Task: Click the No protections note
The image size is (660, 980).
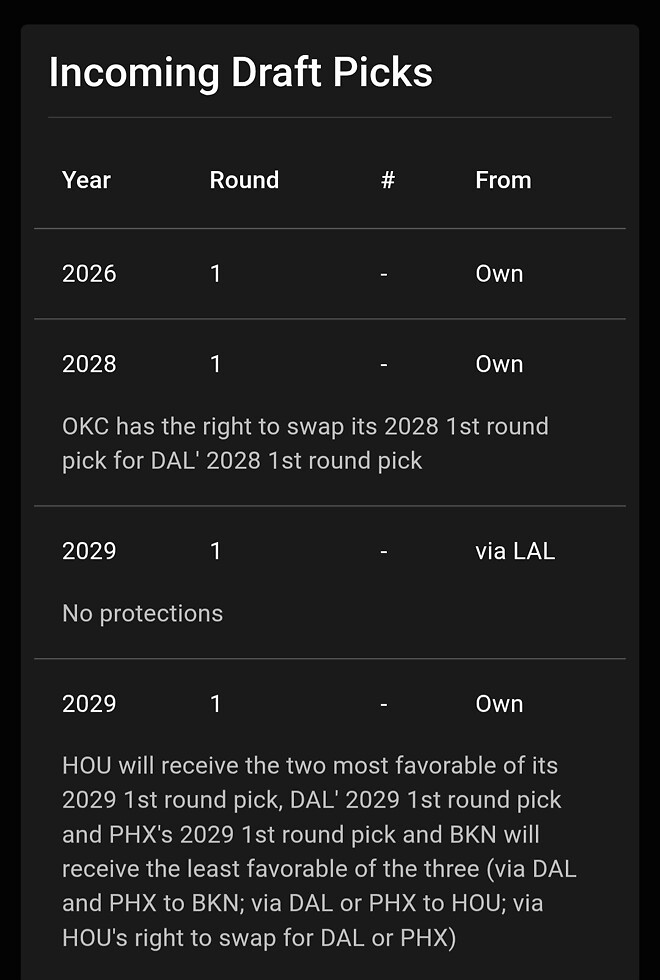Action: click(x=142, y=614)
